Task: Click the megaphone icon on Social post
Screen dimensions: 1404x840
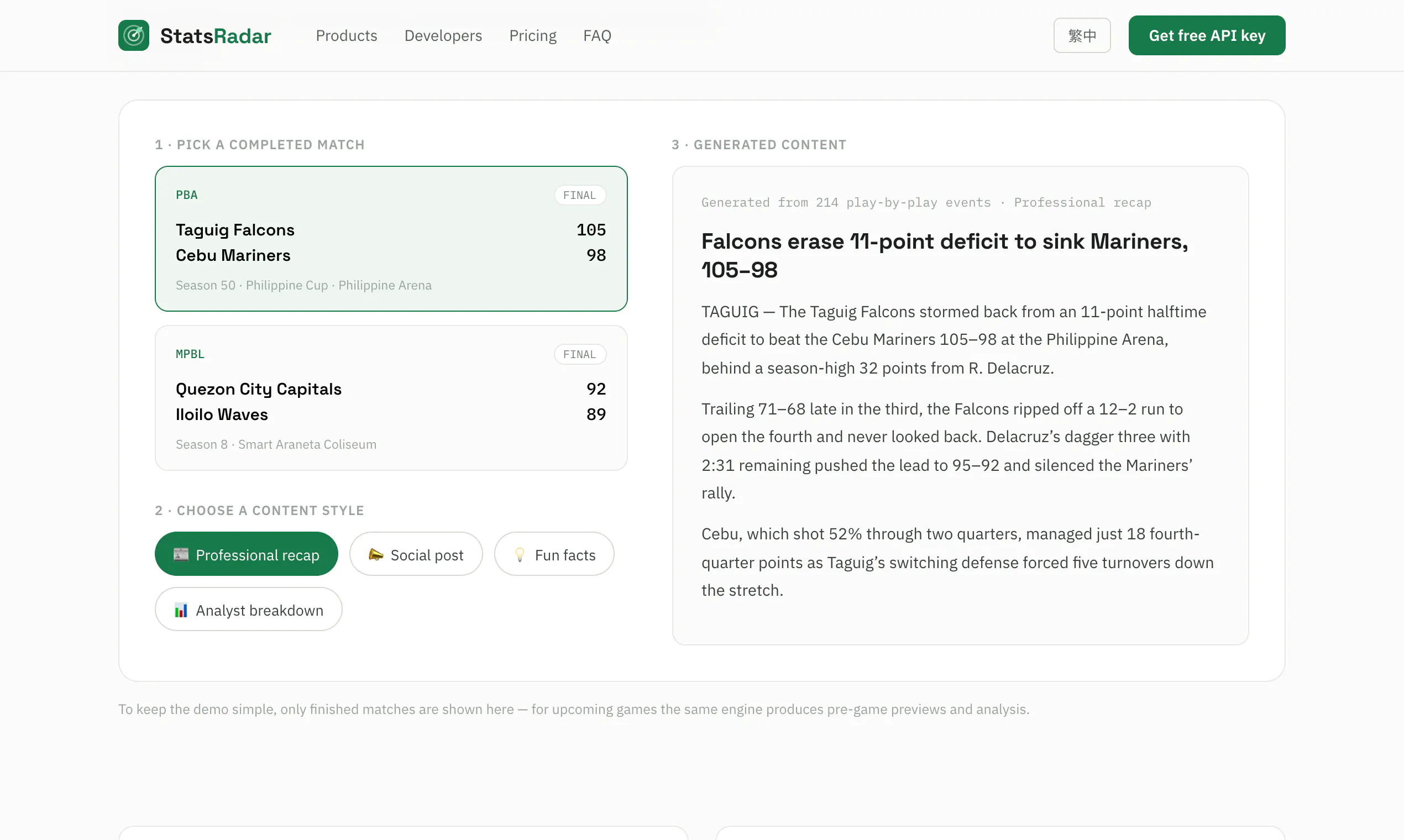Action: click(376, 554)
